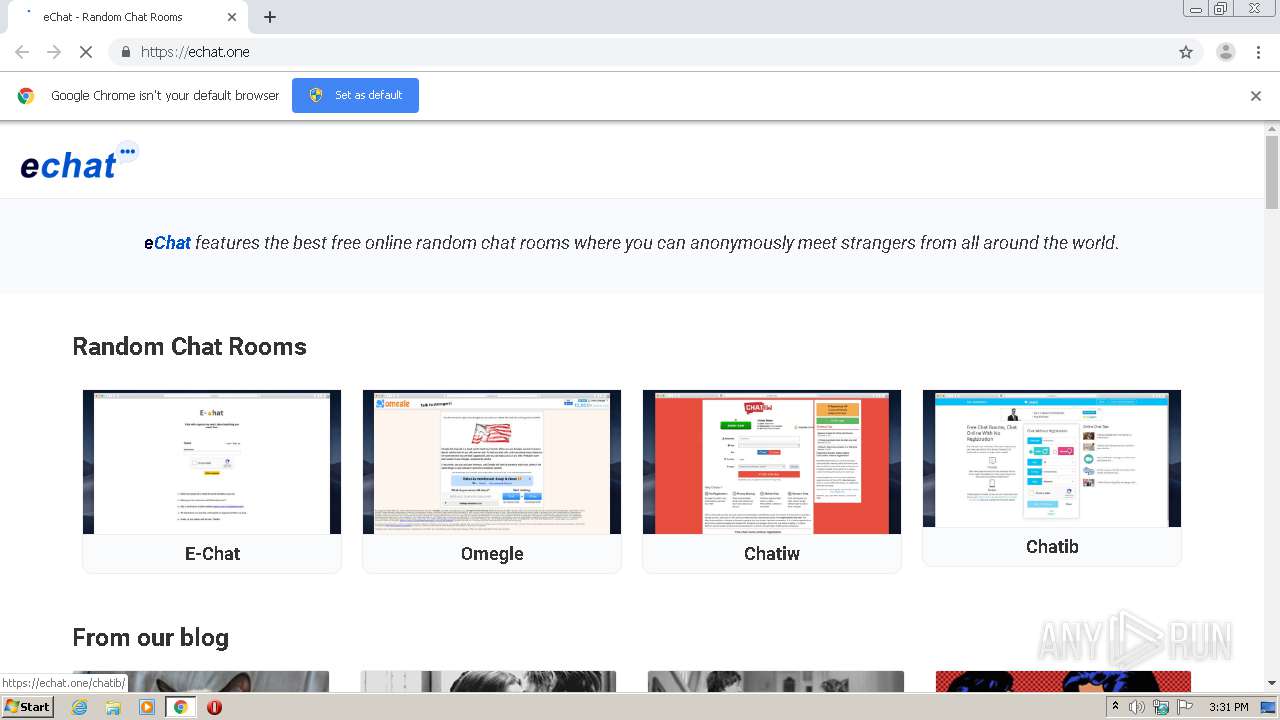This screenshot has width=1280, height=720.
Task: Open the Windows Start menu
Action: pyautogui.click(x=28, y=707)
